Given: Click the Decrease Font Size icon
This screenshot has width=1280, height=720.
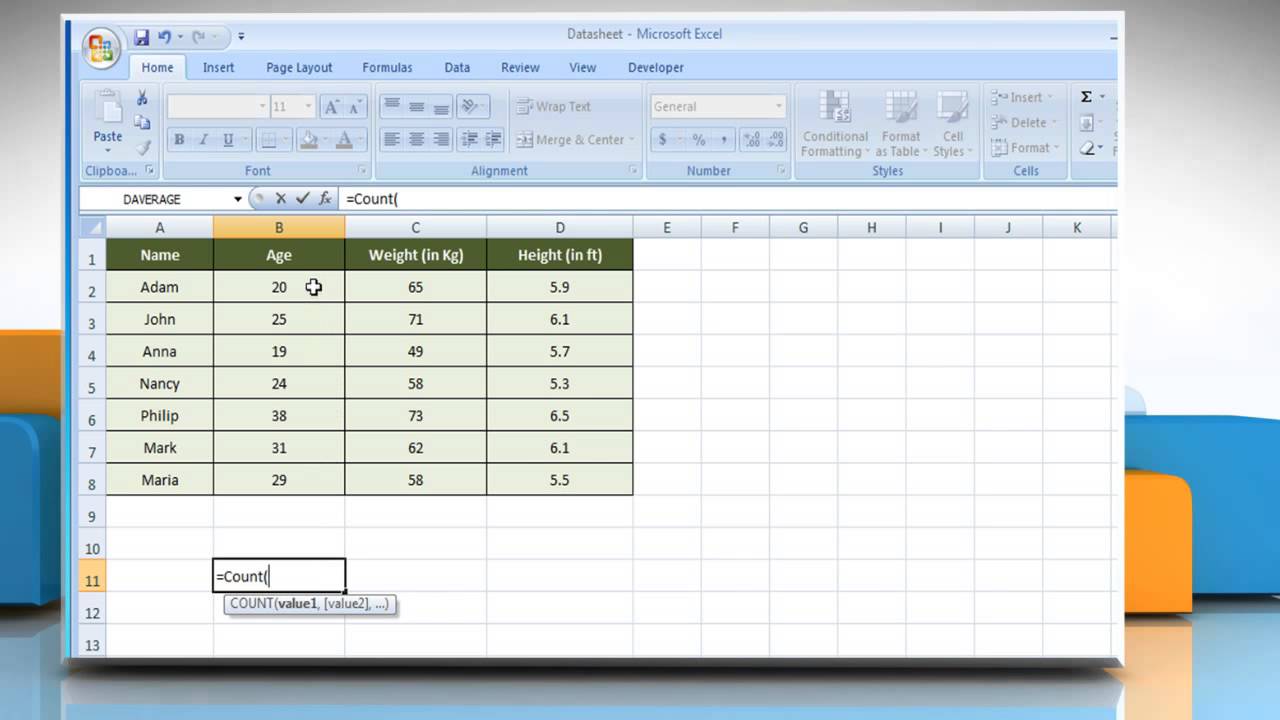Looking at the screenshot, I should [x=355, y=106].
